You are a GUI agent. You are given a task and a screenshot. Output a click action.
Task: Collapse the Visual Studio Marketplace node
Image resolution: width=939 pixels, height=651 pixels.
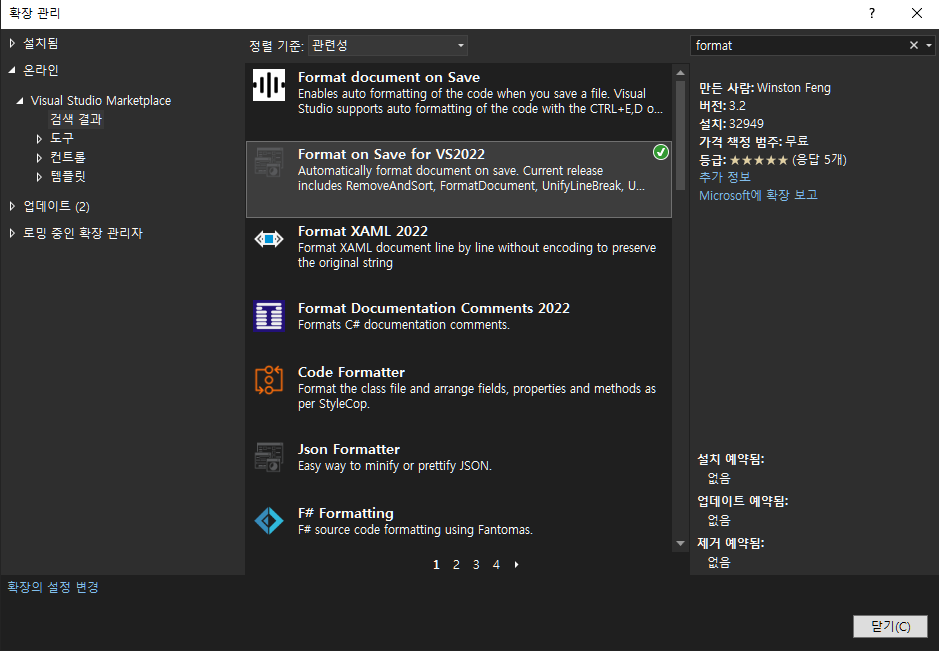20,101
